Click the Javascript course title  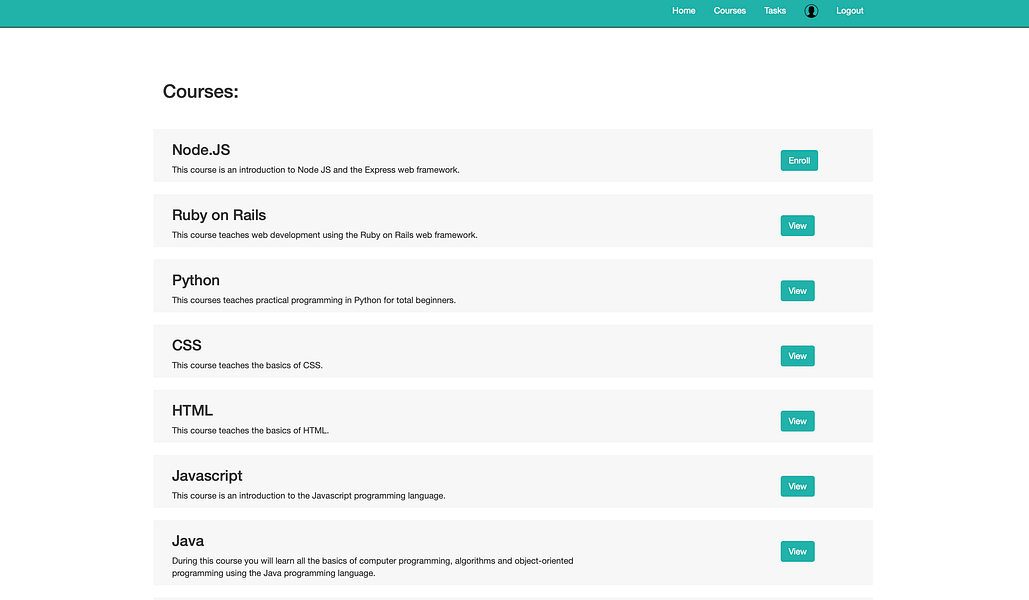(207, 475)
